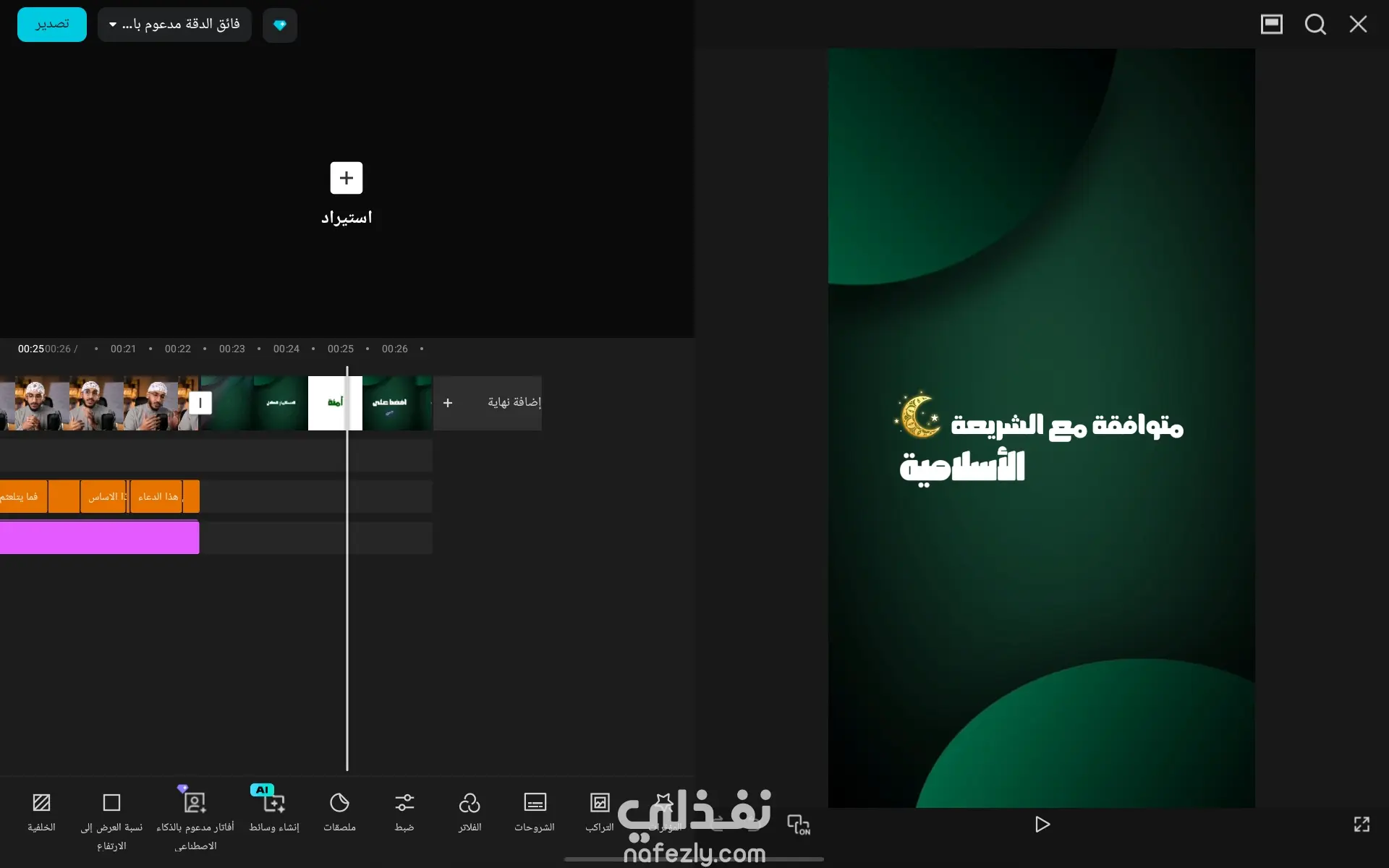
Task: Jump to 00:22 on the timeline ruler
Action: tap(178, 349)
